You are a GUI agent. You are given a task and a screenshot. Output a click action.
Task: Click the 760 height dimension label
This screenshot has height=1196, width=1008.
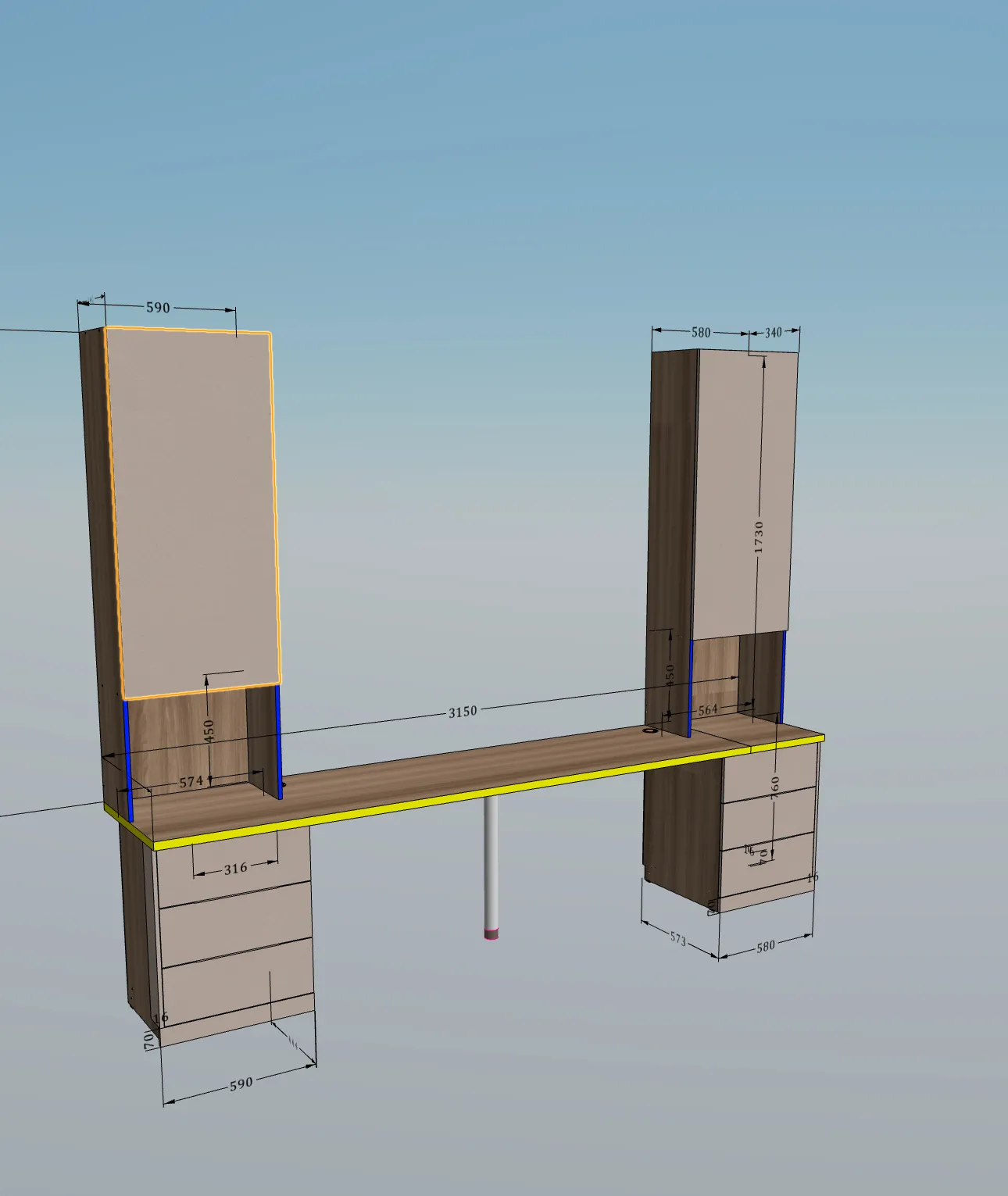pos(775,787)
